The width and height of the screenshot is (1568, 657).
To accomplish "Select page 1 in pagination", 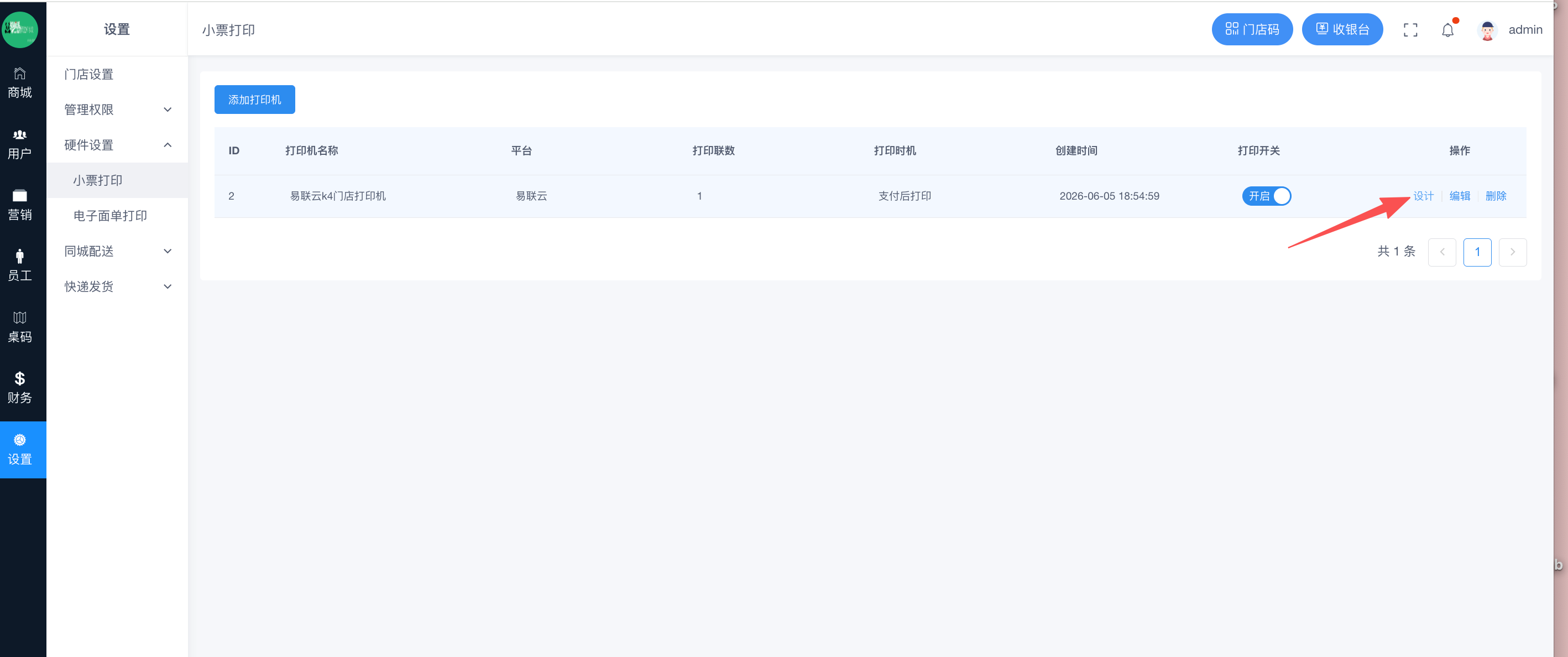I will coord(1477,252).
